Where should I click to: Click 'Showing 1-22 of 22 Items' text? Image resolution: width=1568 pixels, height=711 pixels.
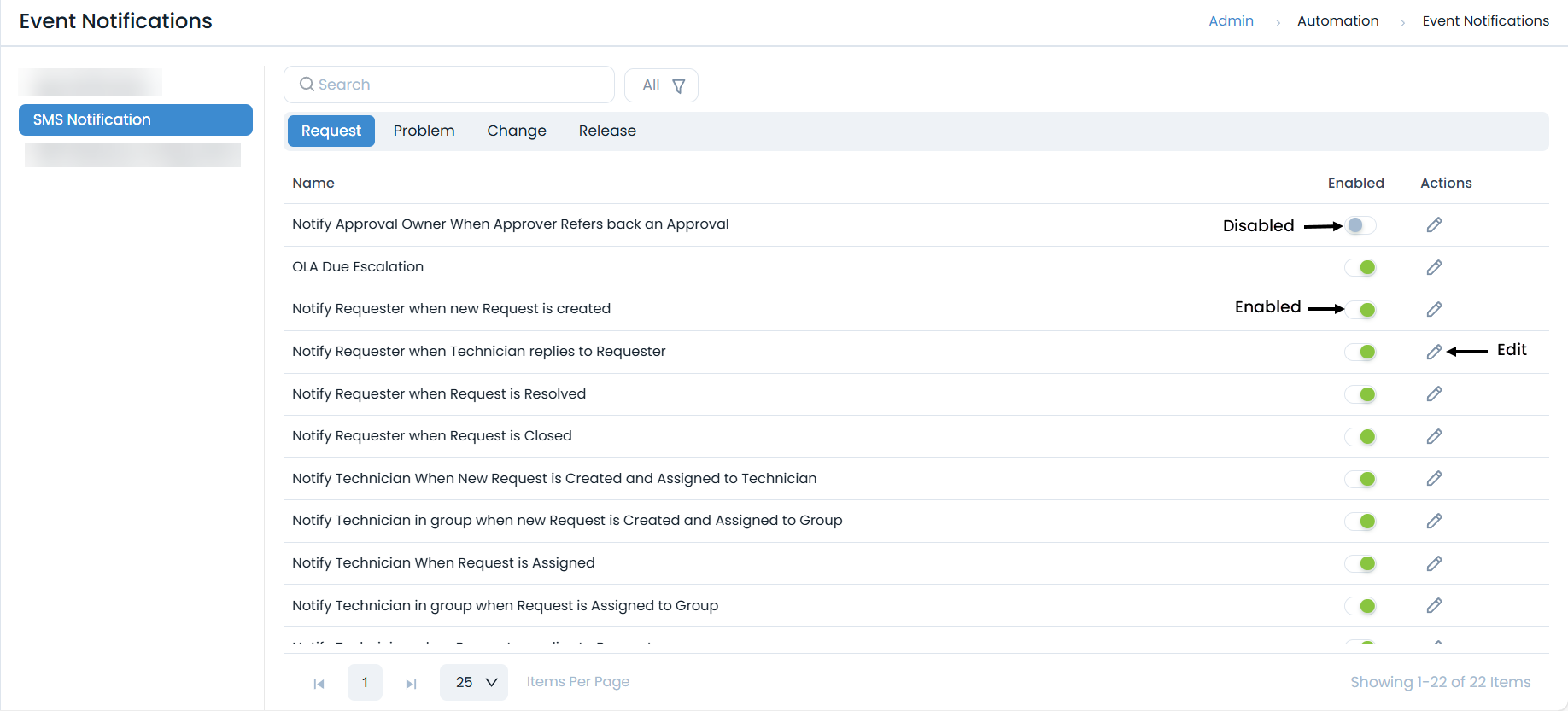[1440, 682]
